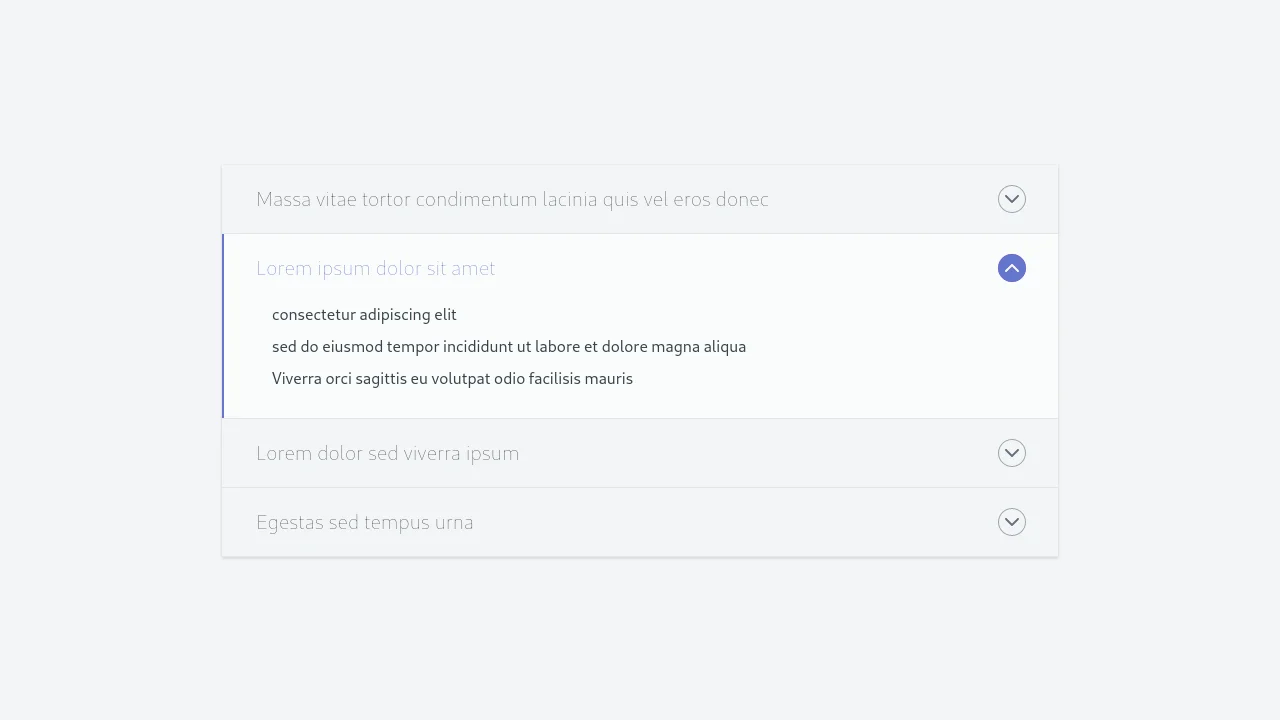Click the word "viverra" in the third header

(438, 453)
